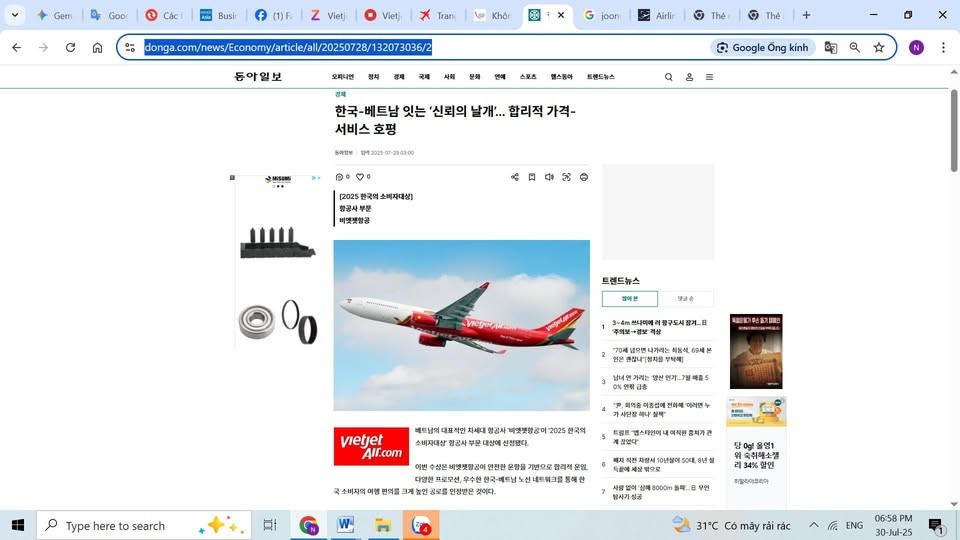960x540 pixels.
Task: Click the Windows taskbar search box
Action: point(144,525)
